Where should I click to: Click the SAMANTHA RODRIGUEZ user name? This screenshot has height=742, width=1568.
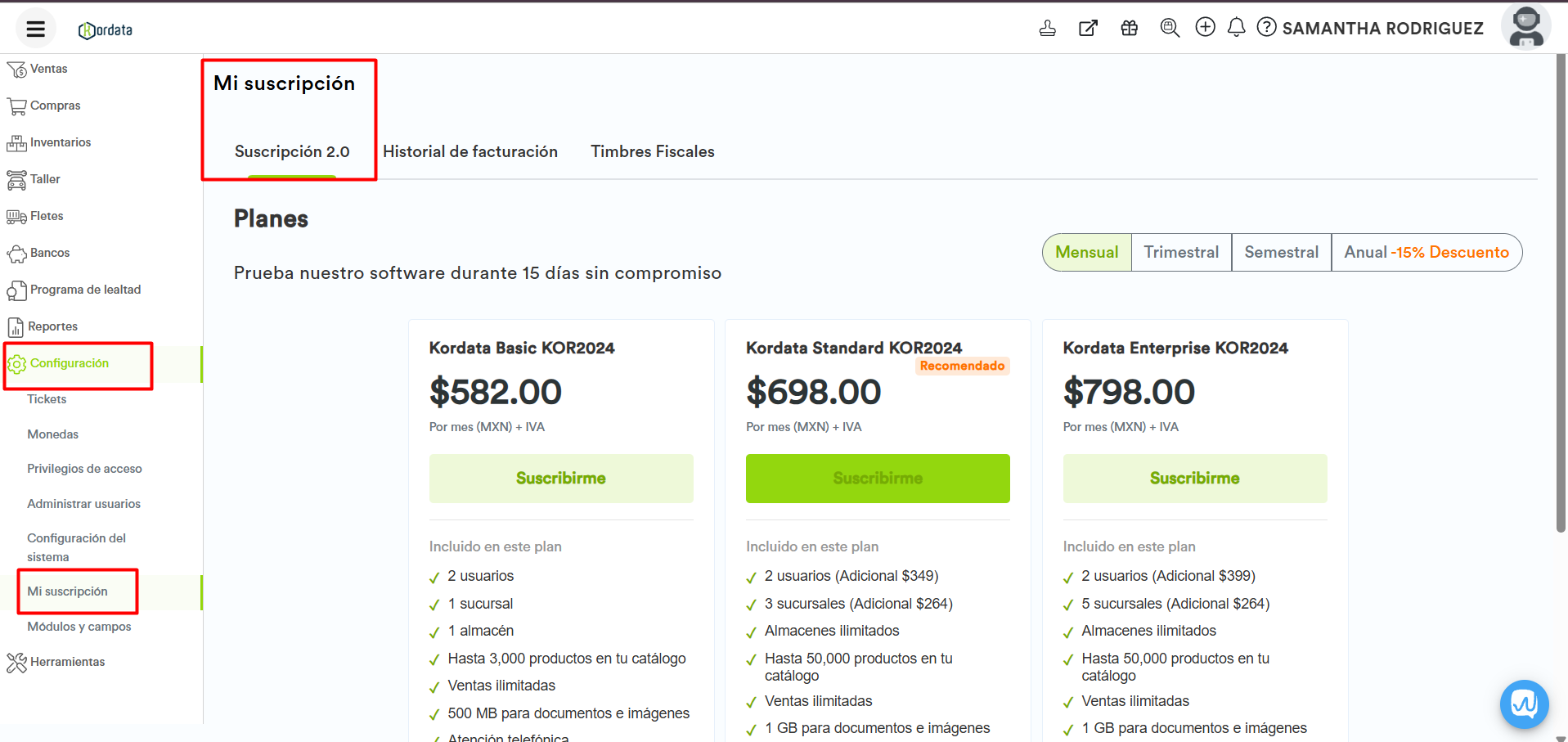pyautogui.click(x=1382, y=29)
